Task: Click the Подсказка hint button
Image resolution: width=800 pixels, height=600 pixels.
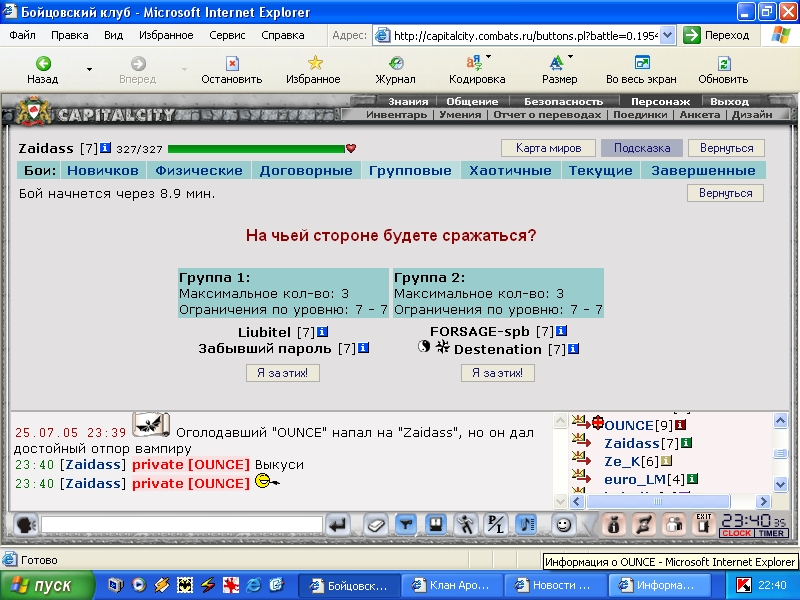Action: coord(642,148)
